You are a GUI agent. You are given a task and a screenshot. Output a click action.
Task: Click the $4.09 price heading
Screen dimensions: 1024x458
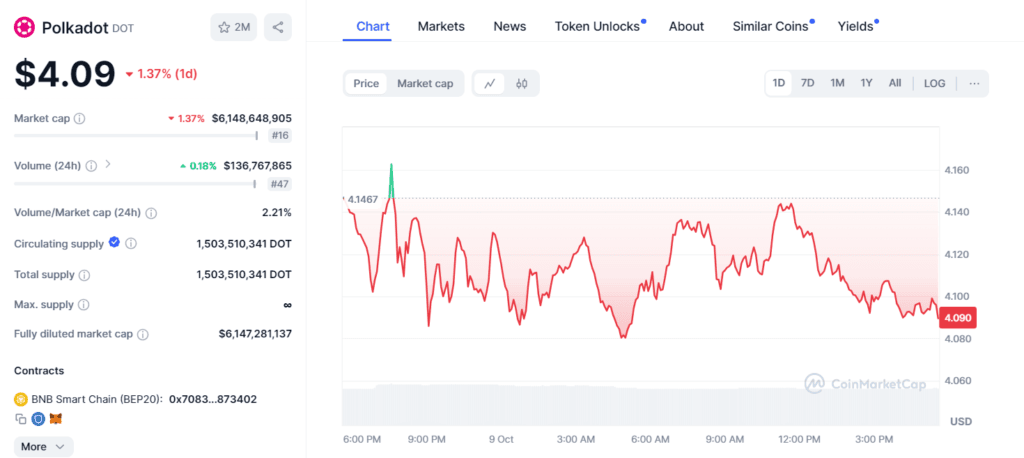pyautogui.click(x=65, y=74)
